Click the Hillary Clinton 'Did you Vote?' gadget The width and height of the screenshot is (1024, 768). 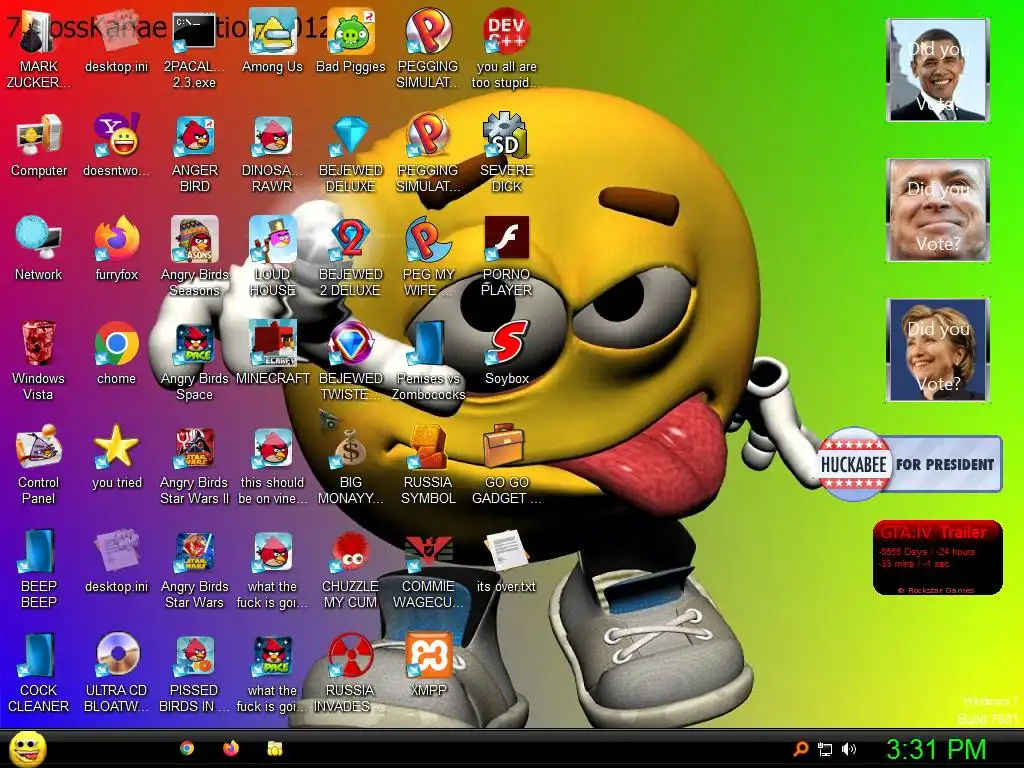(x=938, y=350)
